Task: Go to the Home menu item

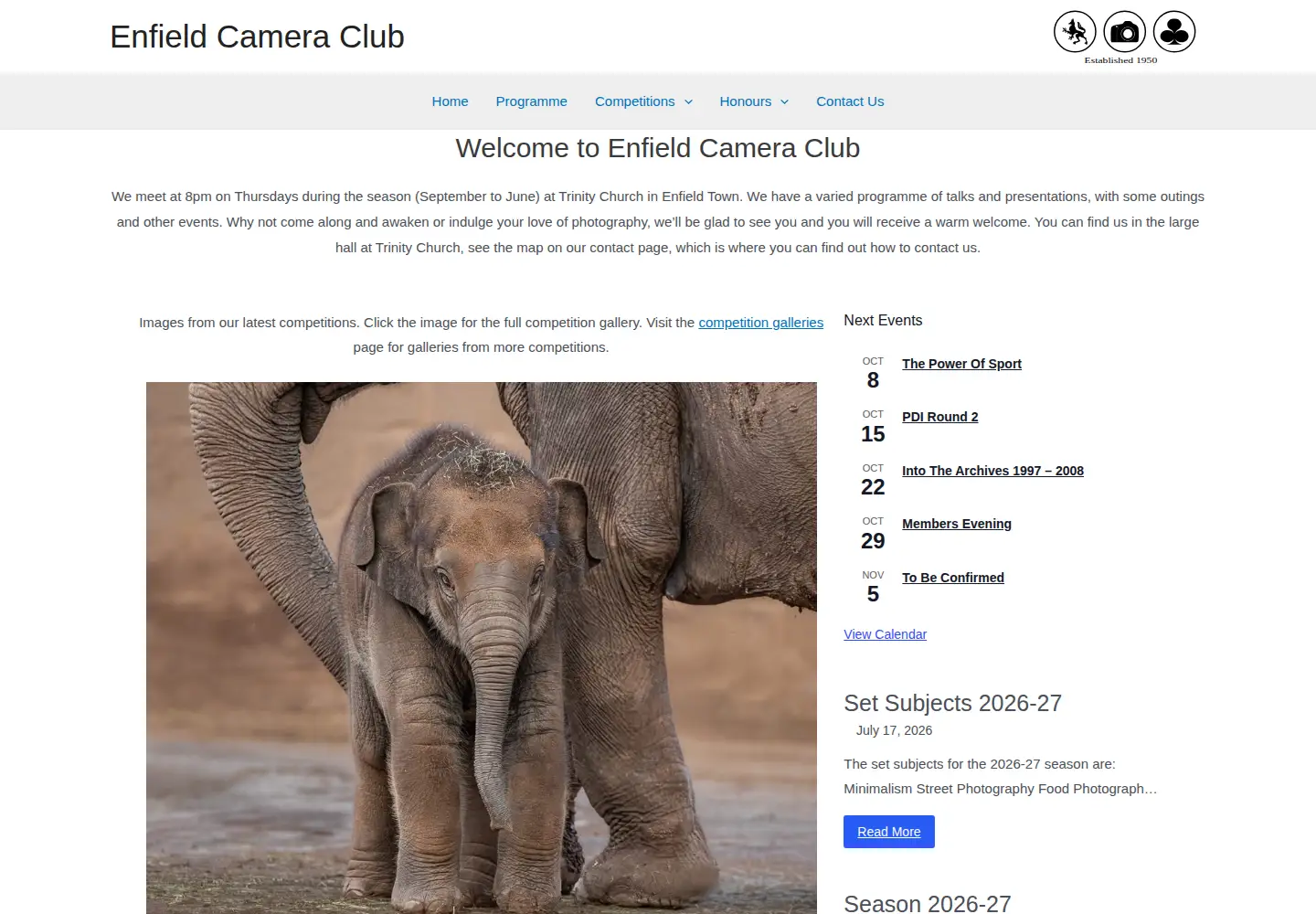Action: point(450,101)
